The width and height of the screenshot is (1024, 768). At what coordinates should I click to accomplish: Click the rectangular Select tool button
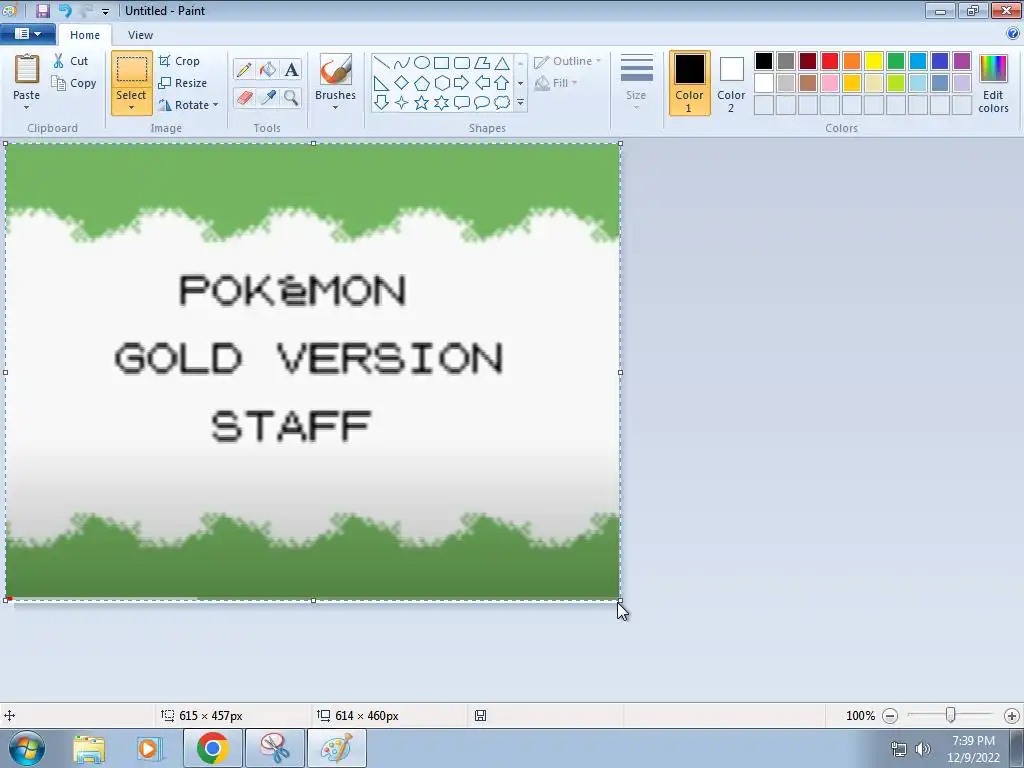131,69
